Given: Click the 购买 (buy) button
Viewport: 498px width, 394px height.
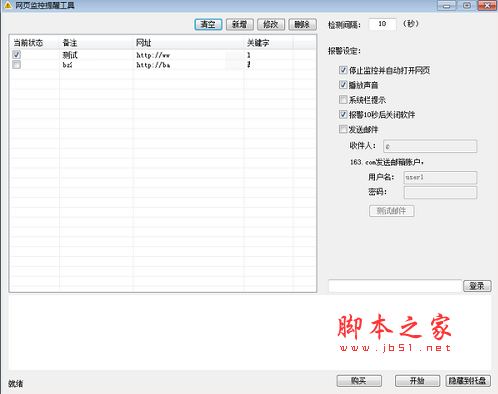Looking at the screenshot, I should coord(359,381).
